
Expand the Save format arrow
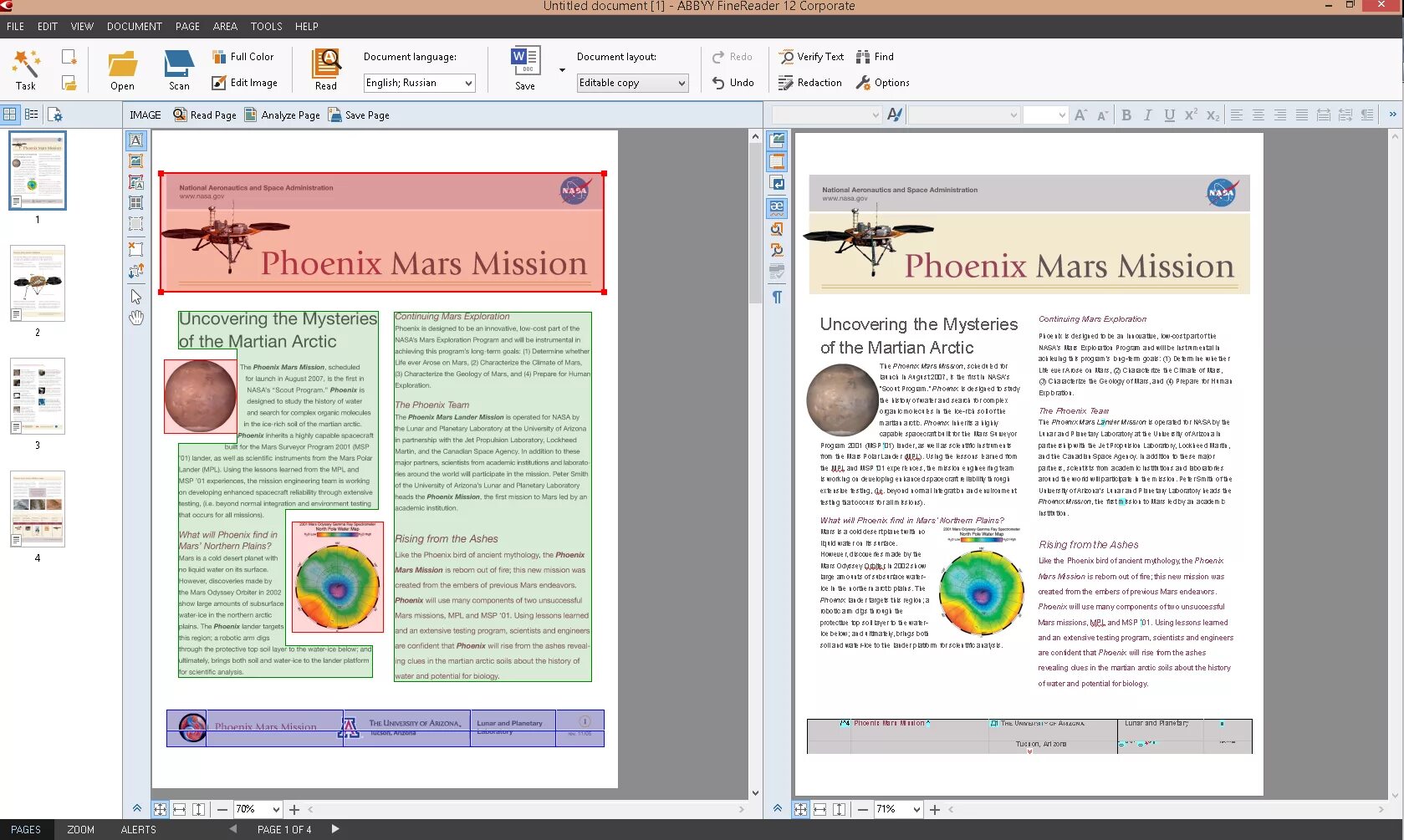pyautogui.click(x=562, y=70)
